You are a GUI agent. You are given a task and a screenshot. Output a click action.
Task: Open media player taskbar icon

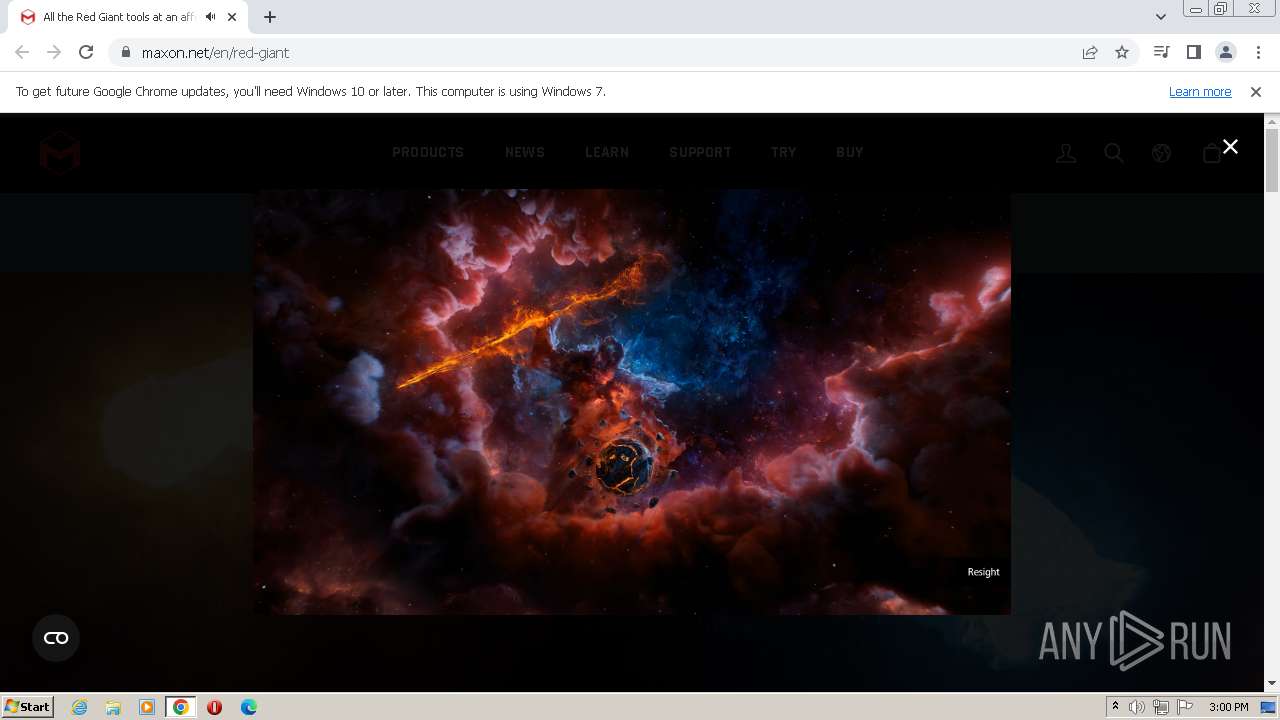pyautogui.click(x=147, y=707)
